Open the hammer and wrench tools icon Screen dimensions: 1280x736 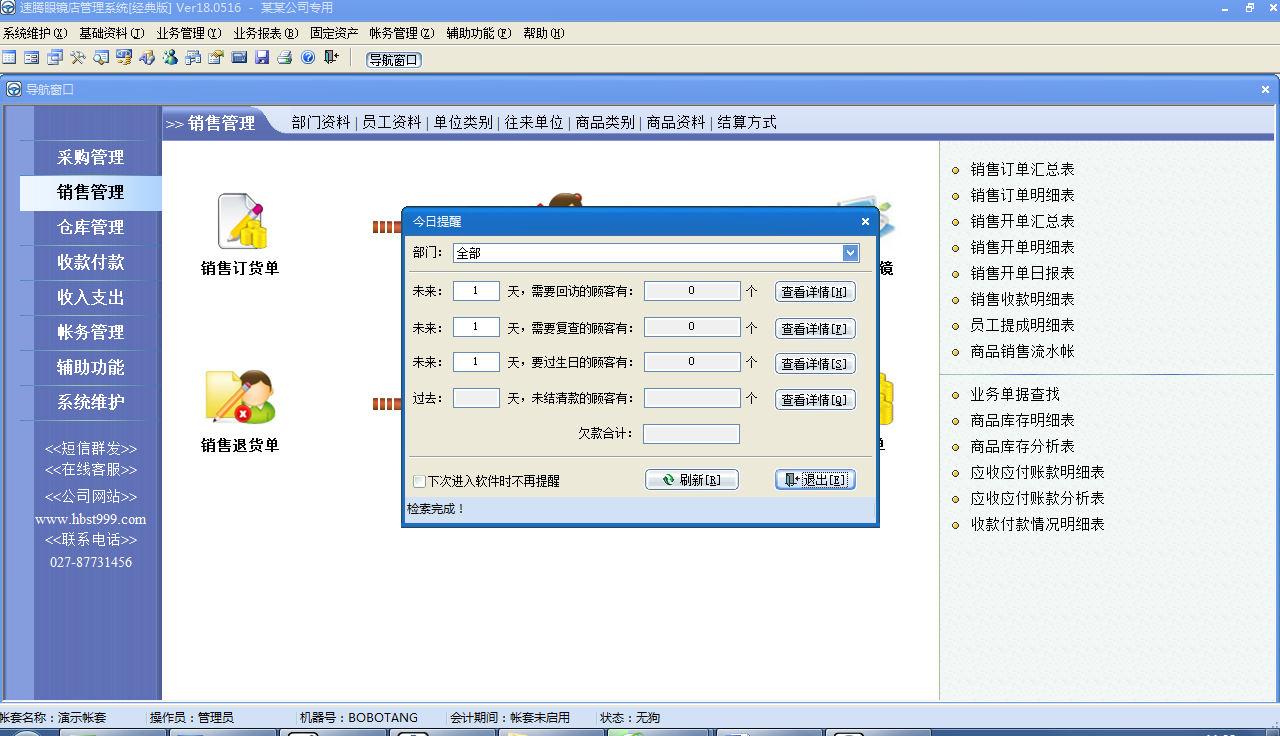pyautogui.click(x=78, y=58)
